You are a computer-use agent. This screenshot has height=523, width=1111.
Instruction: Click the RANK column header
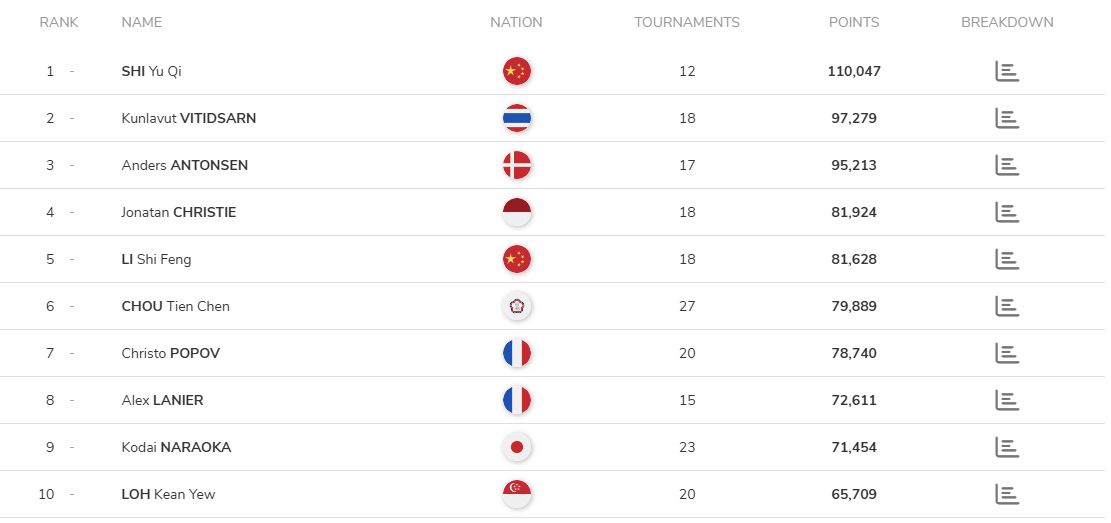(x=59, y=22)
